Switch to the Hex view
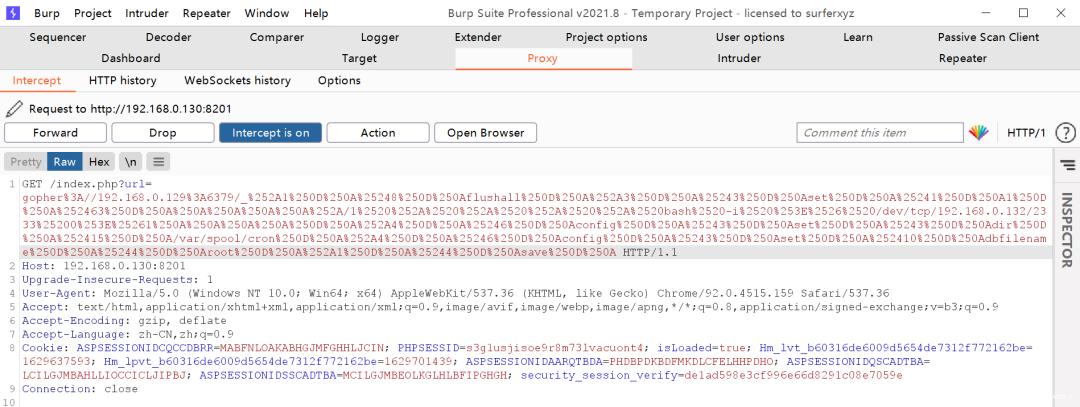 tap(99, 162)
